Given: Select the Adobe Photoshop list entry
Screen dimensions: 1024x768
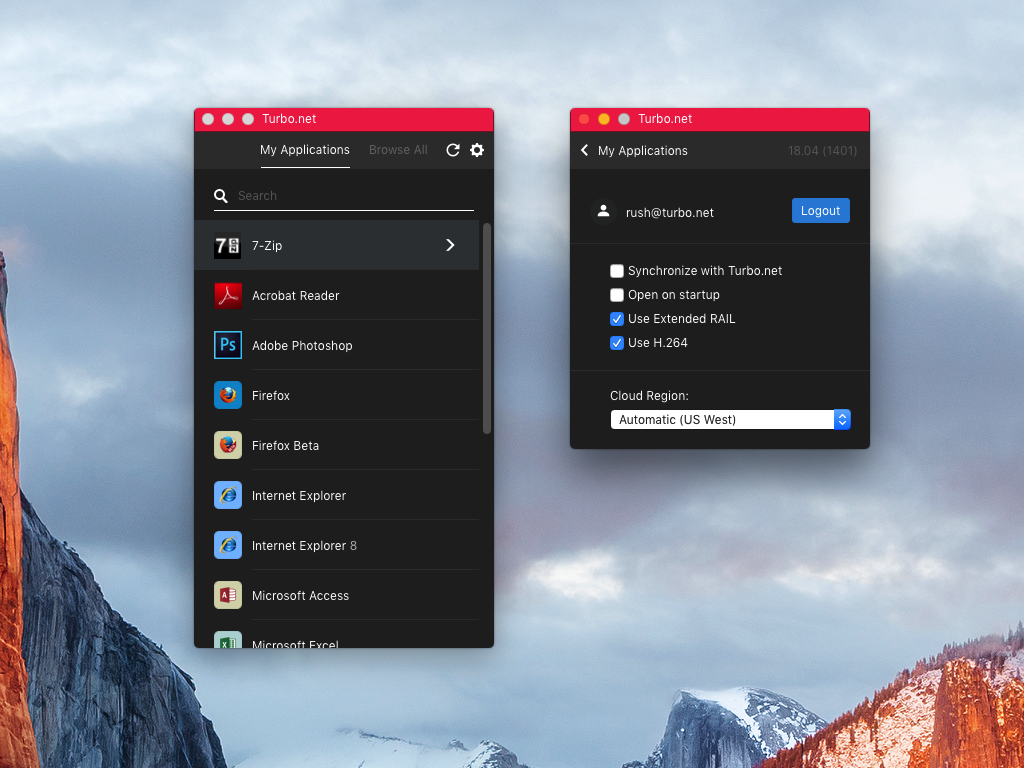Looking at the screenshot, I should [x=336, y=345].
